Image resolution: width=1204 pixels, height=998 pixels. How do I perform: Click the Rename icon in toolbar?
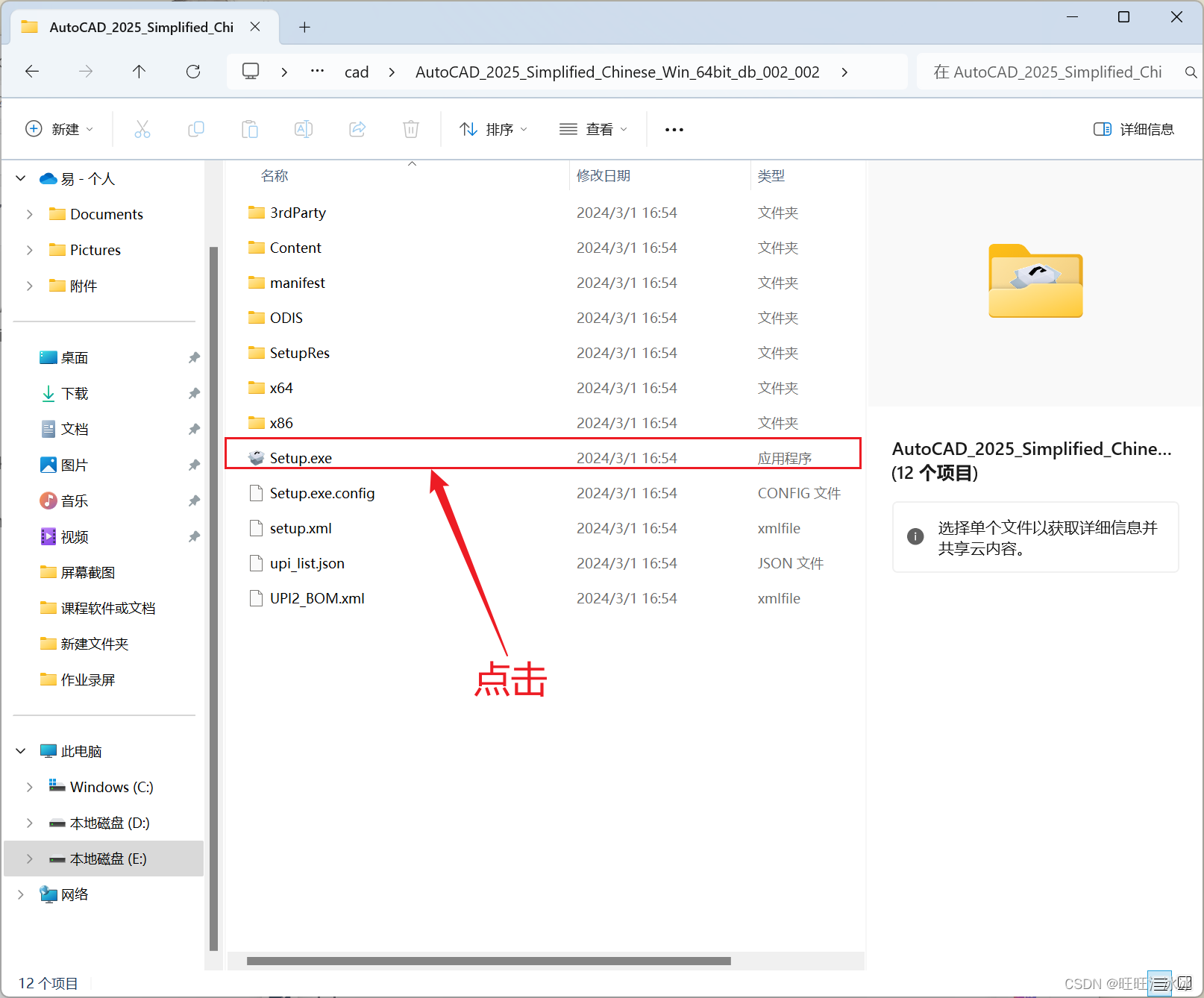pos(304,129)
